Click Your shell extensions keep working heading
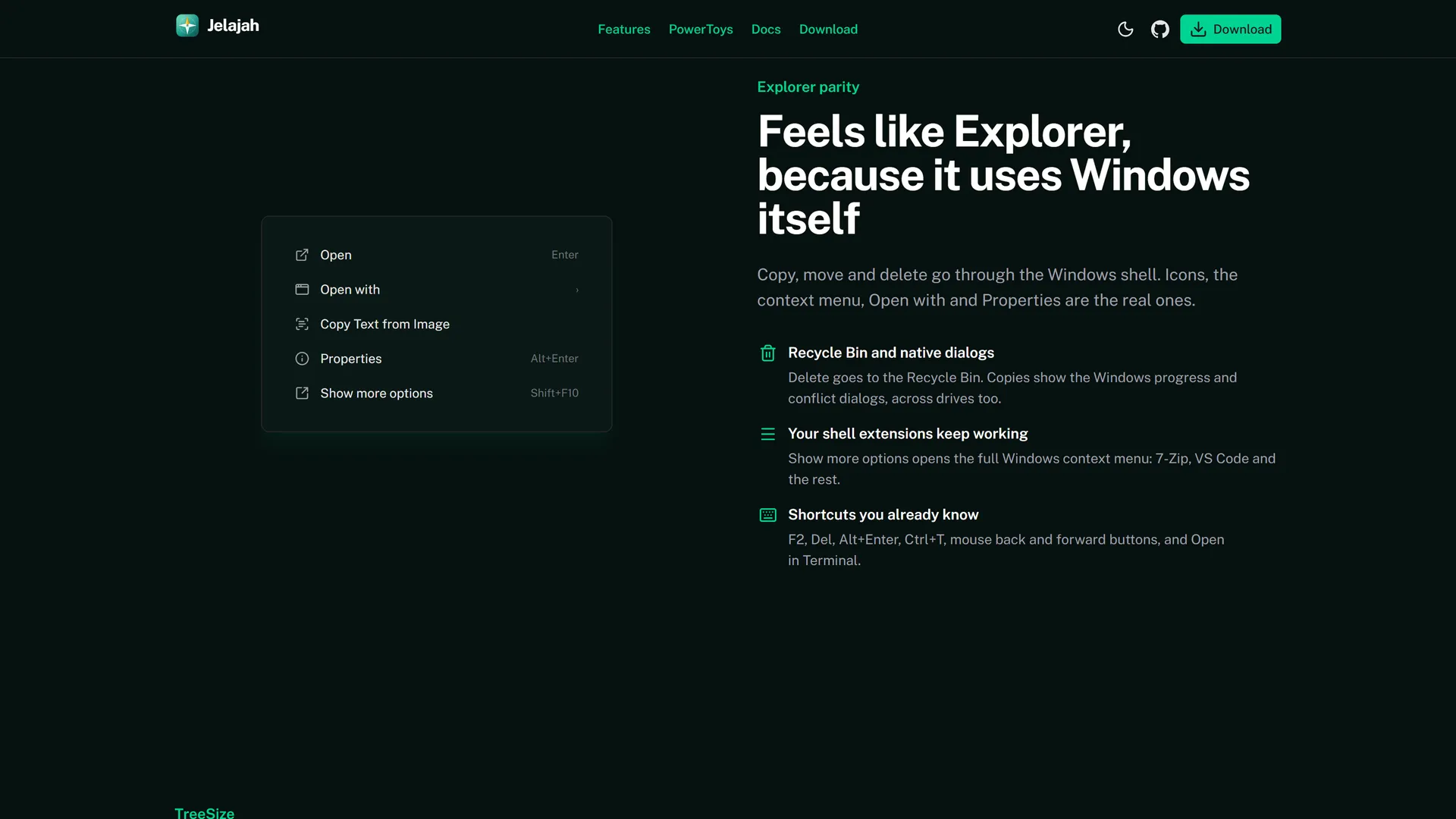Screen dimensions: 1456x819 tap(907, 434)
